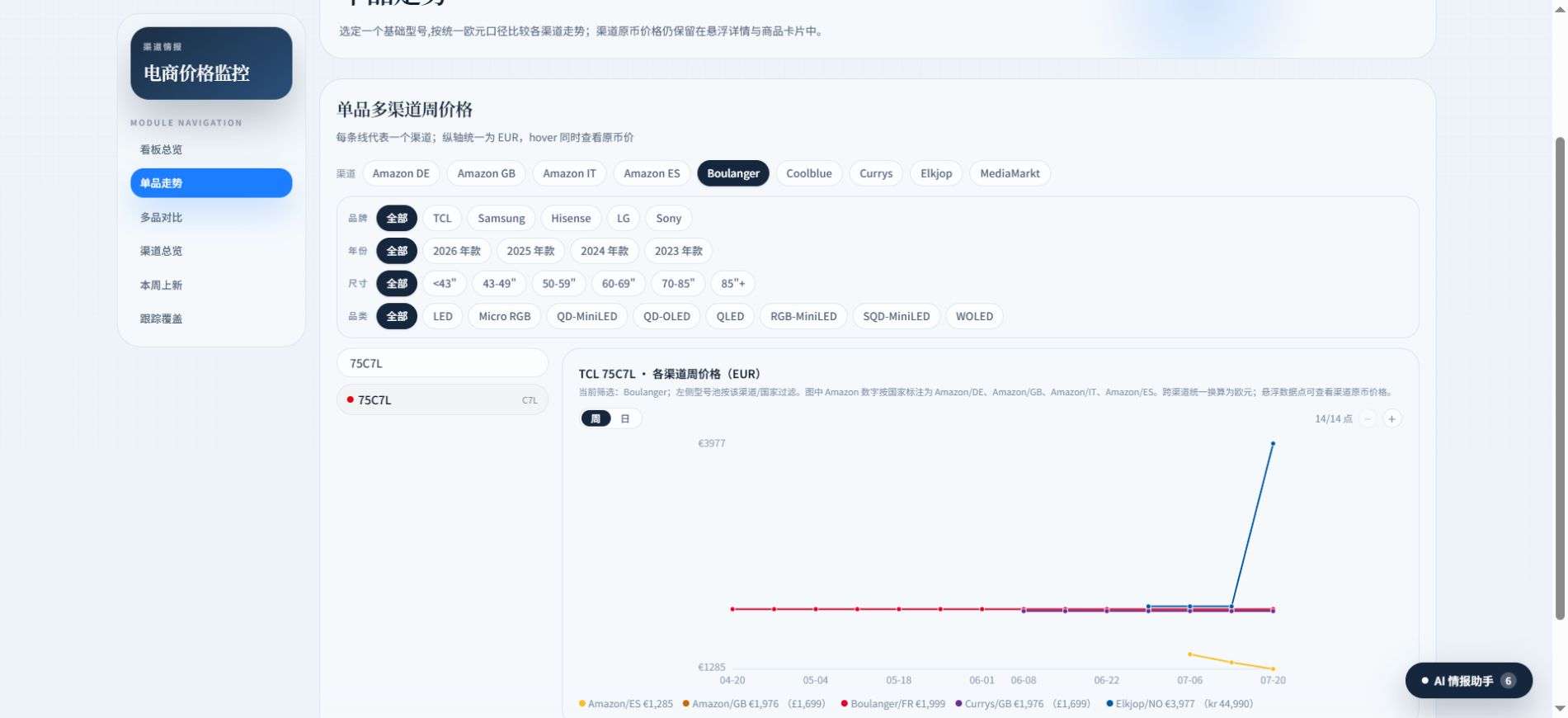This screenshot has height=718, width=1568.
Task: Open the 渠道总览 page
Action: pyautogui.click(x=211, y=251)
